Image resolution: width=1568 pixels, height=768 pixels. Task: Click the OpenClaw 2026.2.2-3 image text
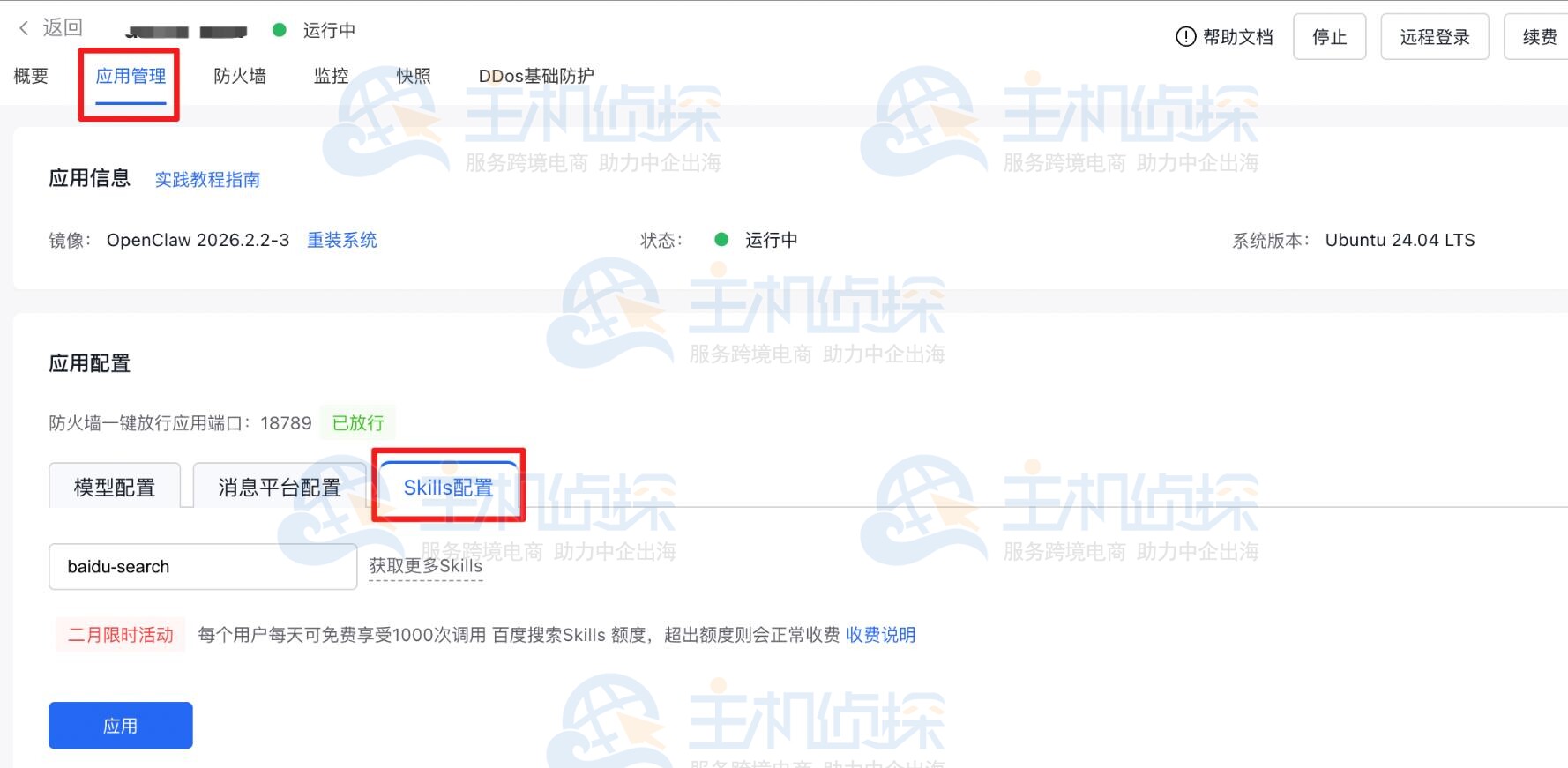(x=198, y=240)
